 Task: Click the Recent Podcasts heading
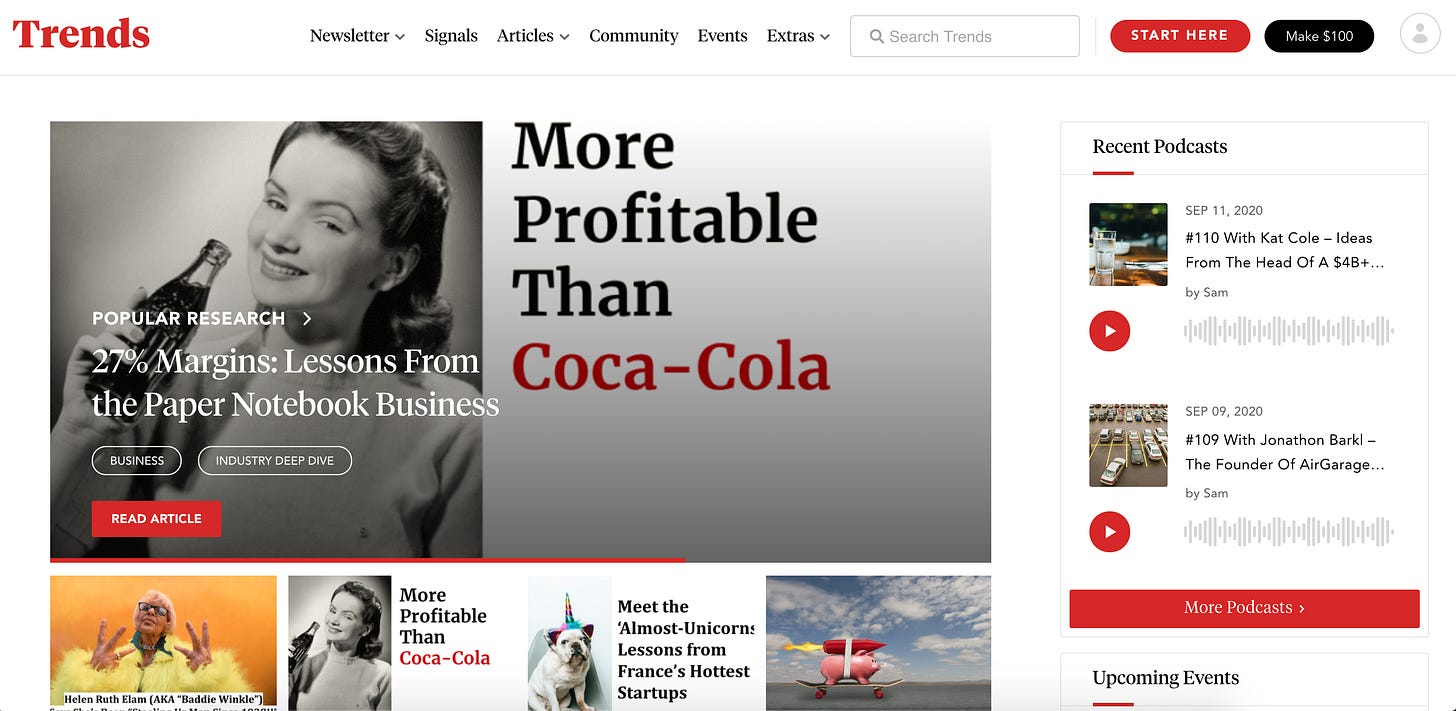[x=1160, y=146]
